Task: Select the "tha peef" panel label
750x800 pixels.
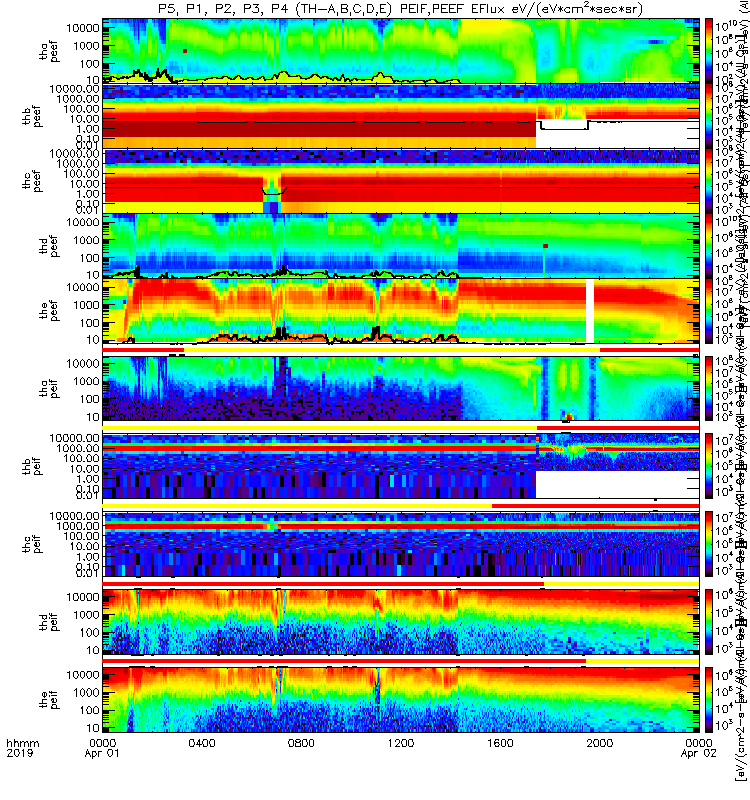Action: point(49,52)
